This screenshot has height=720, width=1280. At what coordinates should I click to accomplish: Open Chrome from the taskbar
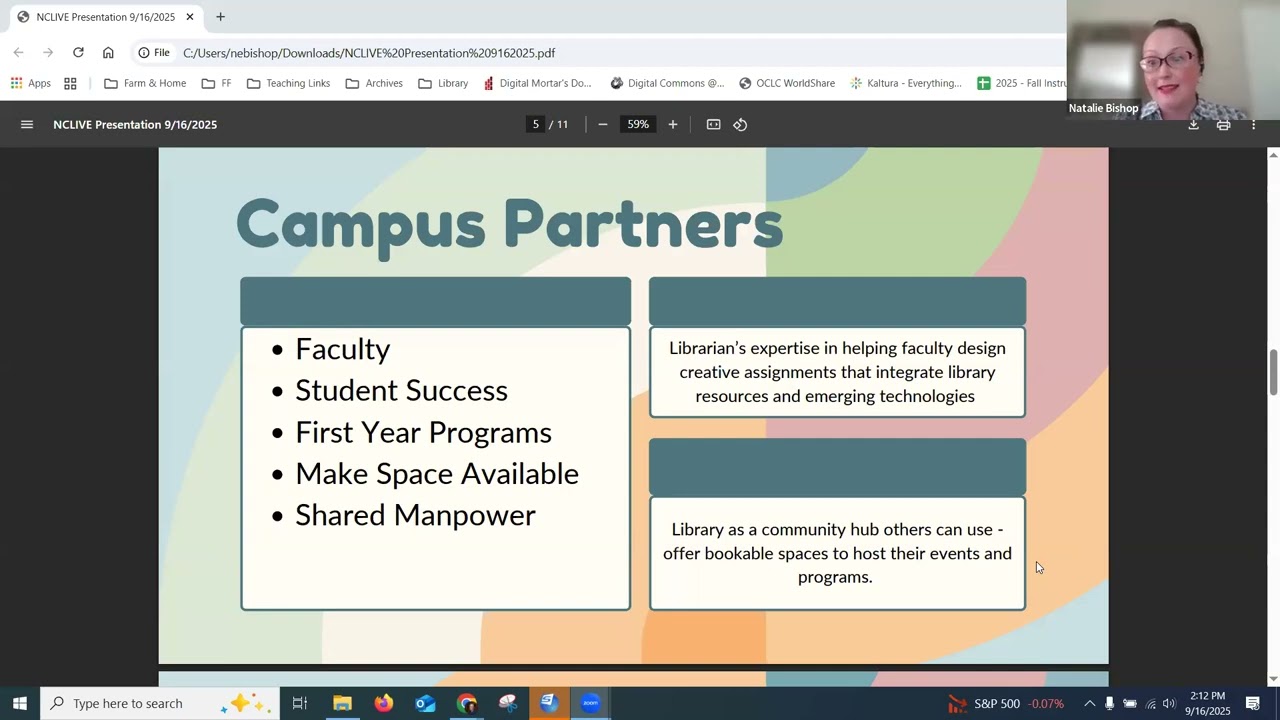pyautogui.click(x=467, y=703)
